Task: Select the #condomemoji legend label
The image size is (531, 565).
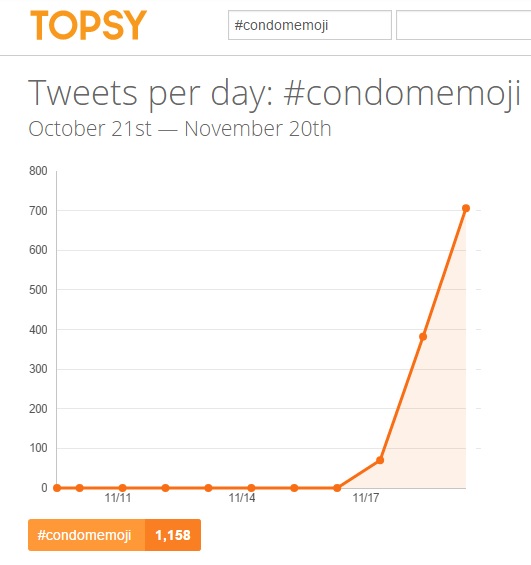Action: [86, 535]
